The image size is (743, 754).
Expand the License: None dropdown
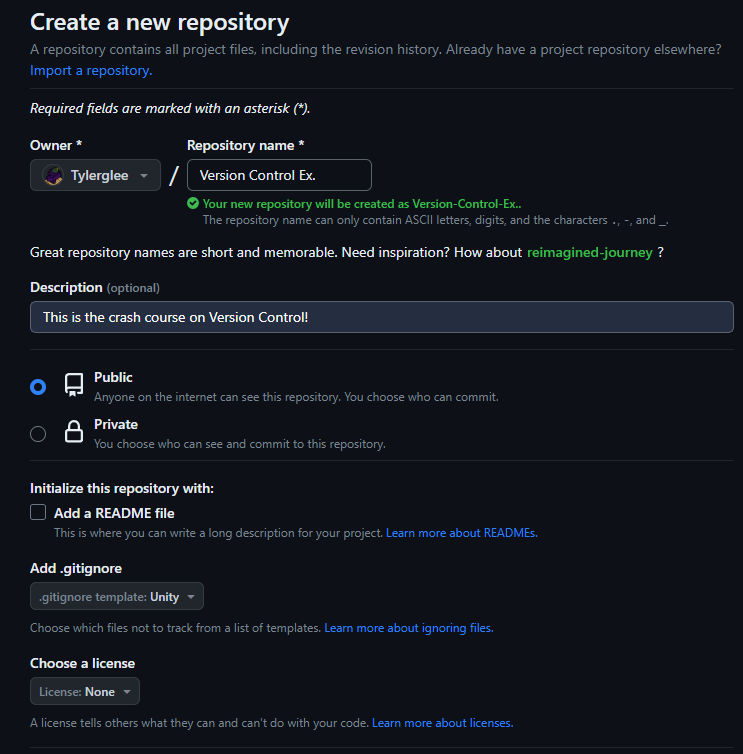click(x=85, y=691)
